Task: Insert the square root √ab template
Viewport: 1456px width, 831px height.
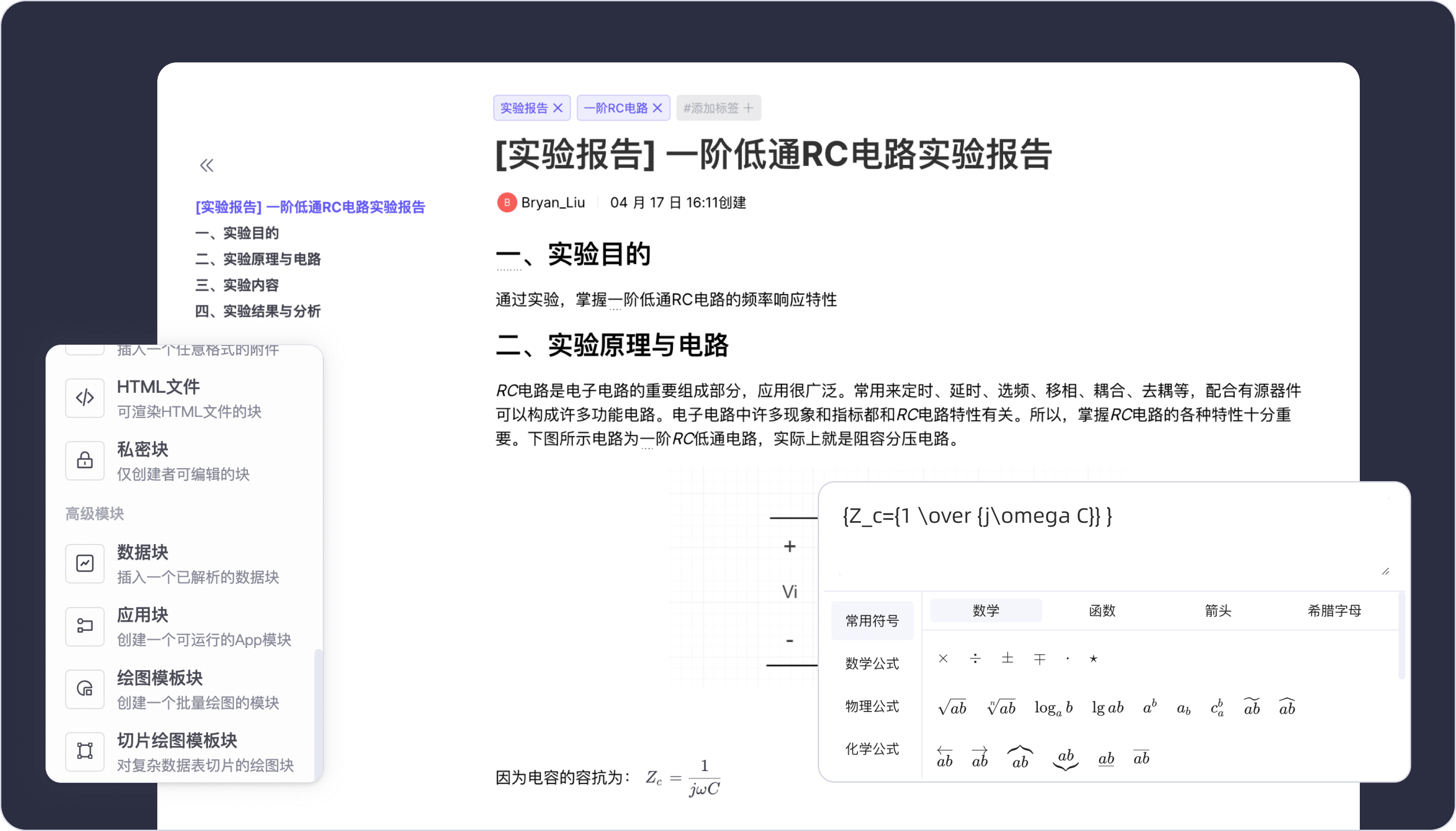Action: click(x=952, y=708)
